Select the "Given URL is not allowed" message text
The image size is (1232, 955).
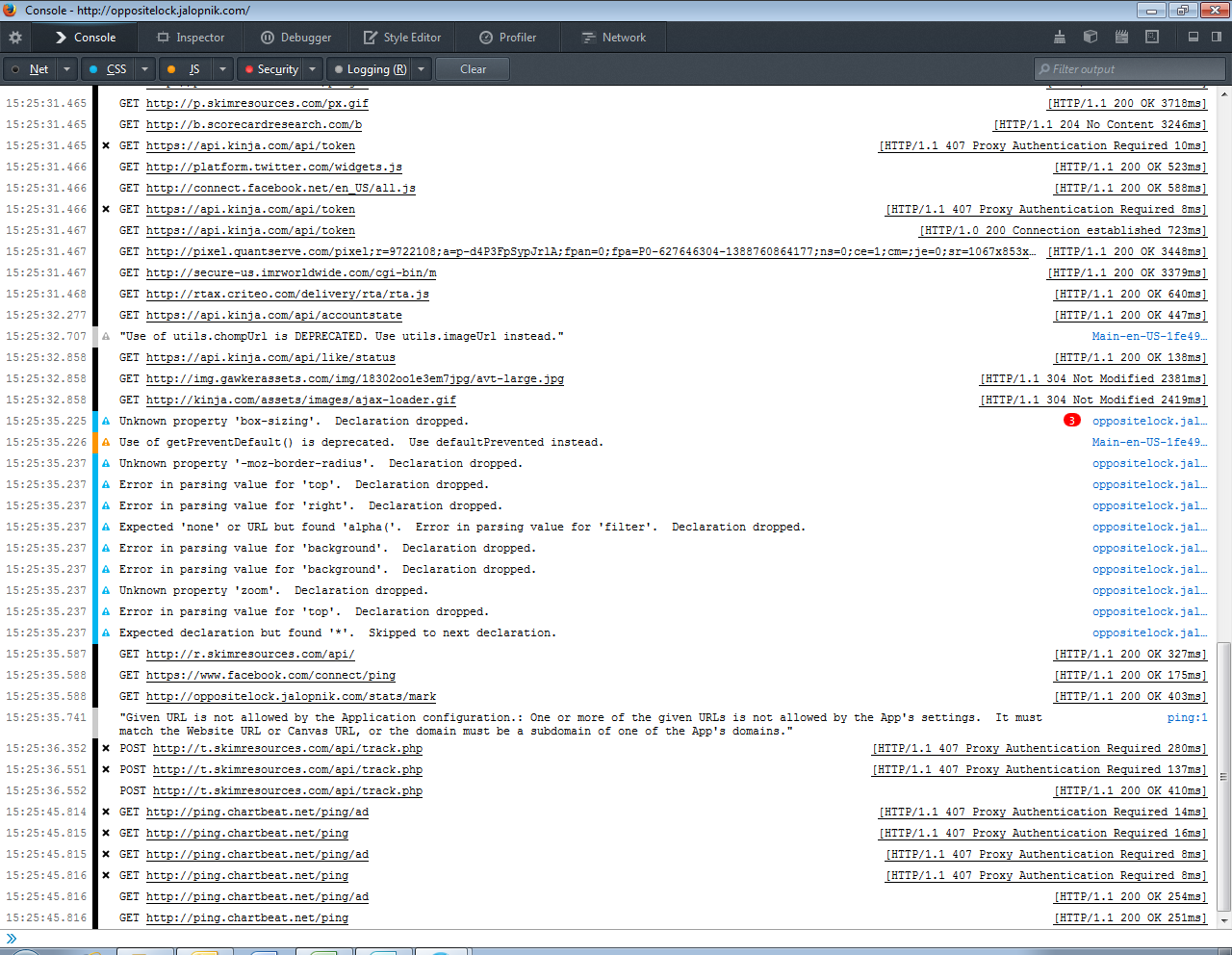(x=580, y=724)
